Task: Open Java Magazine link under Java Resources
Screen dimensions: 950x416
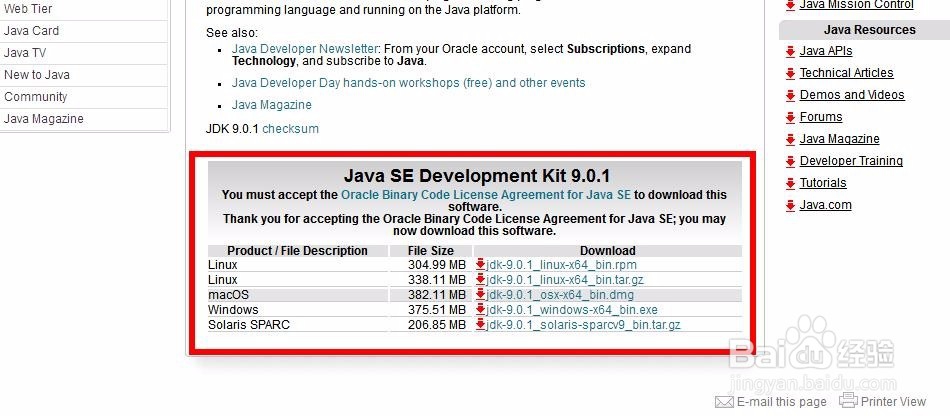Action: [839, 139]
